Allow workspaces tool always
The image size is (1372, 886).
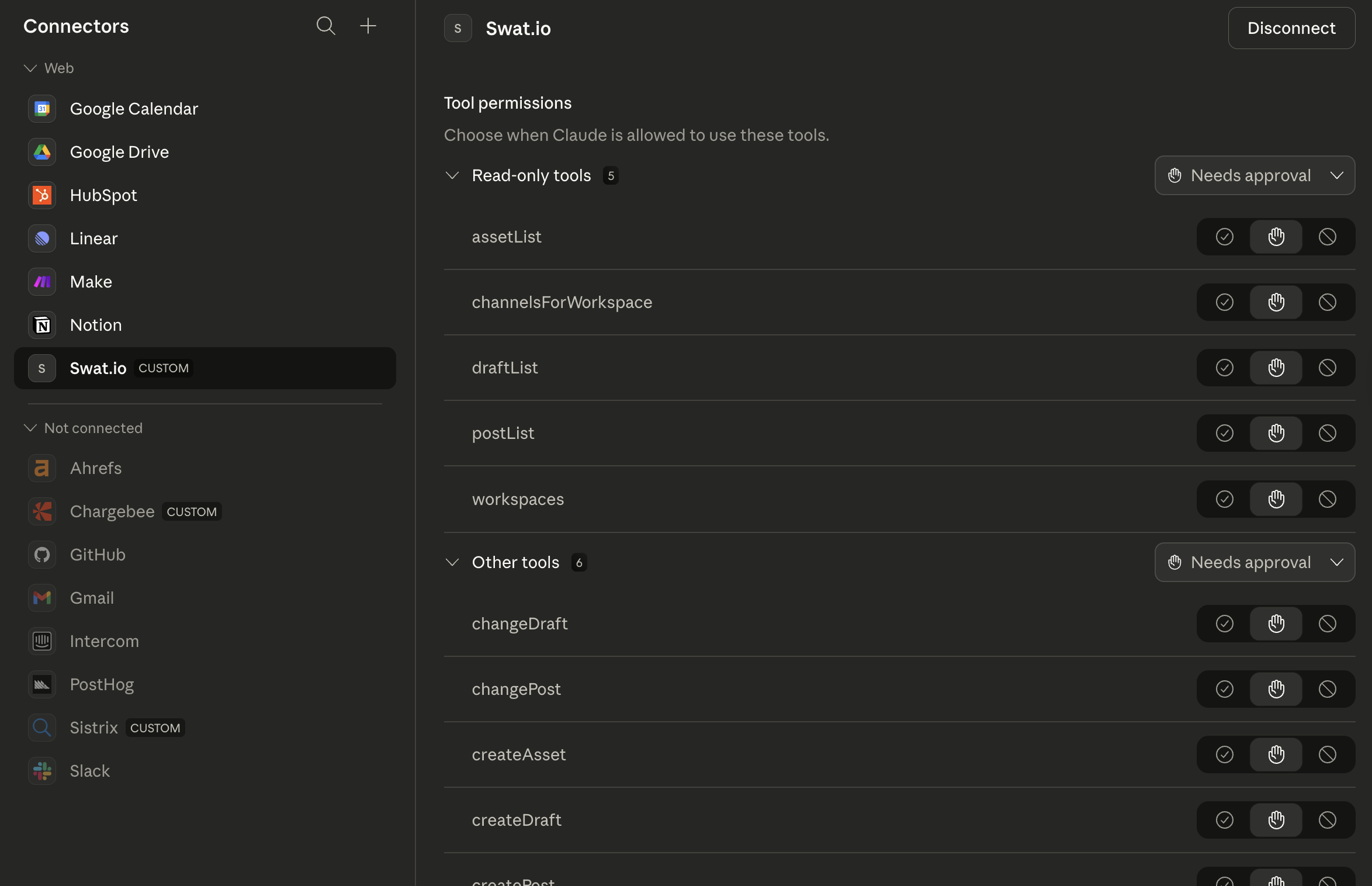click(x=1225, y=499)
